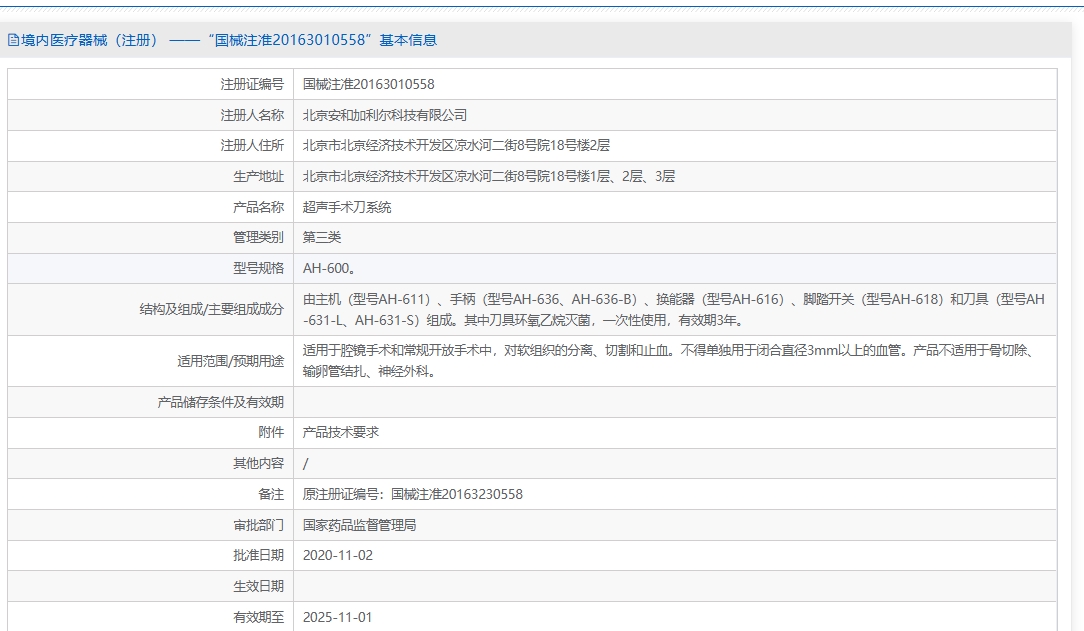Click the 批准日期 label
Image resolution: width=1084 pixels, height=631 pixels.
click(x=259, y=556)
